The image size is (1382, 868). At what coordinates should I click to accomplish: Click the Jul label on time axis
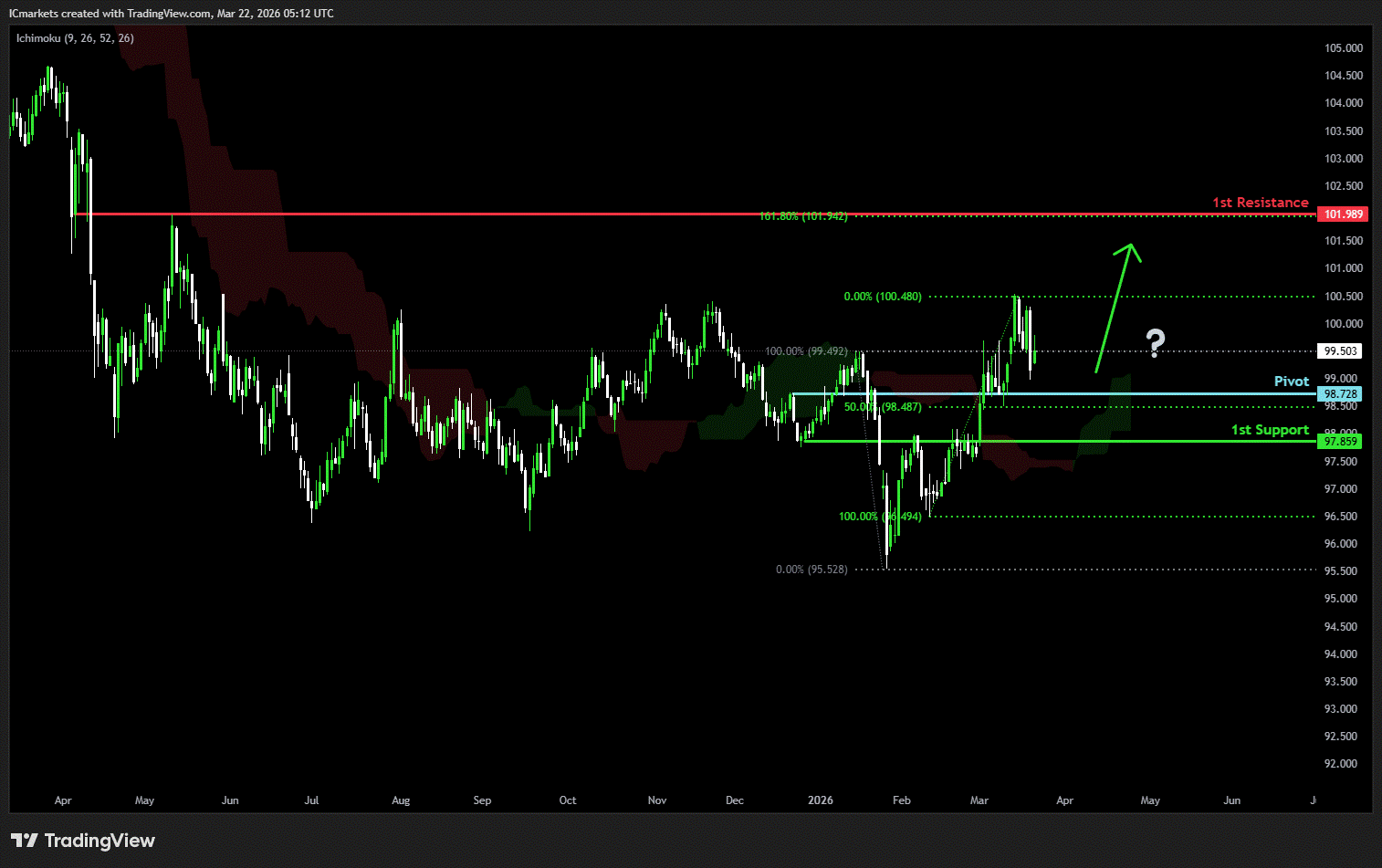(311, 800)
